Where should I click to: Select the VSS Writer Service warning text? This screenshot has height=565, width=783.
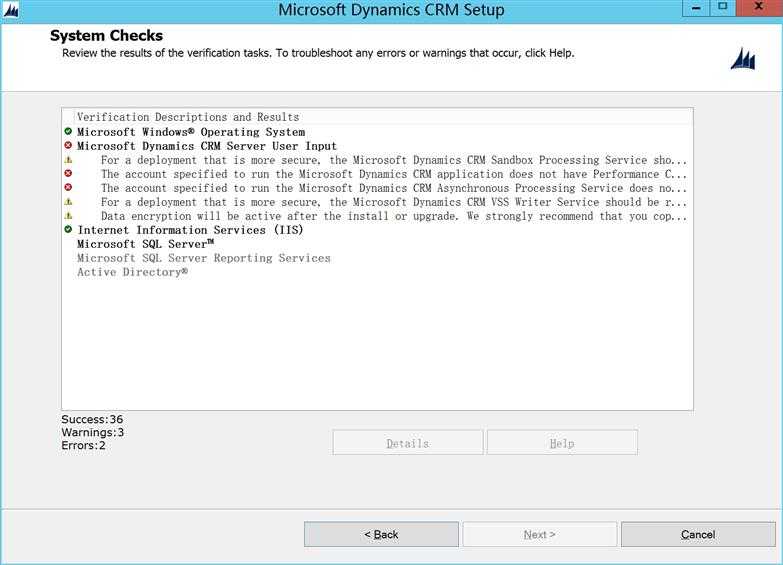tap(393, 202)
